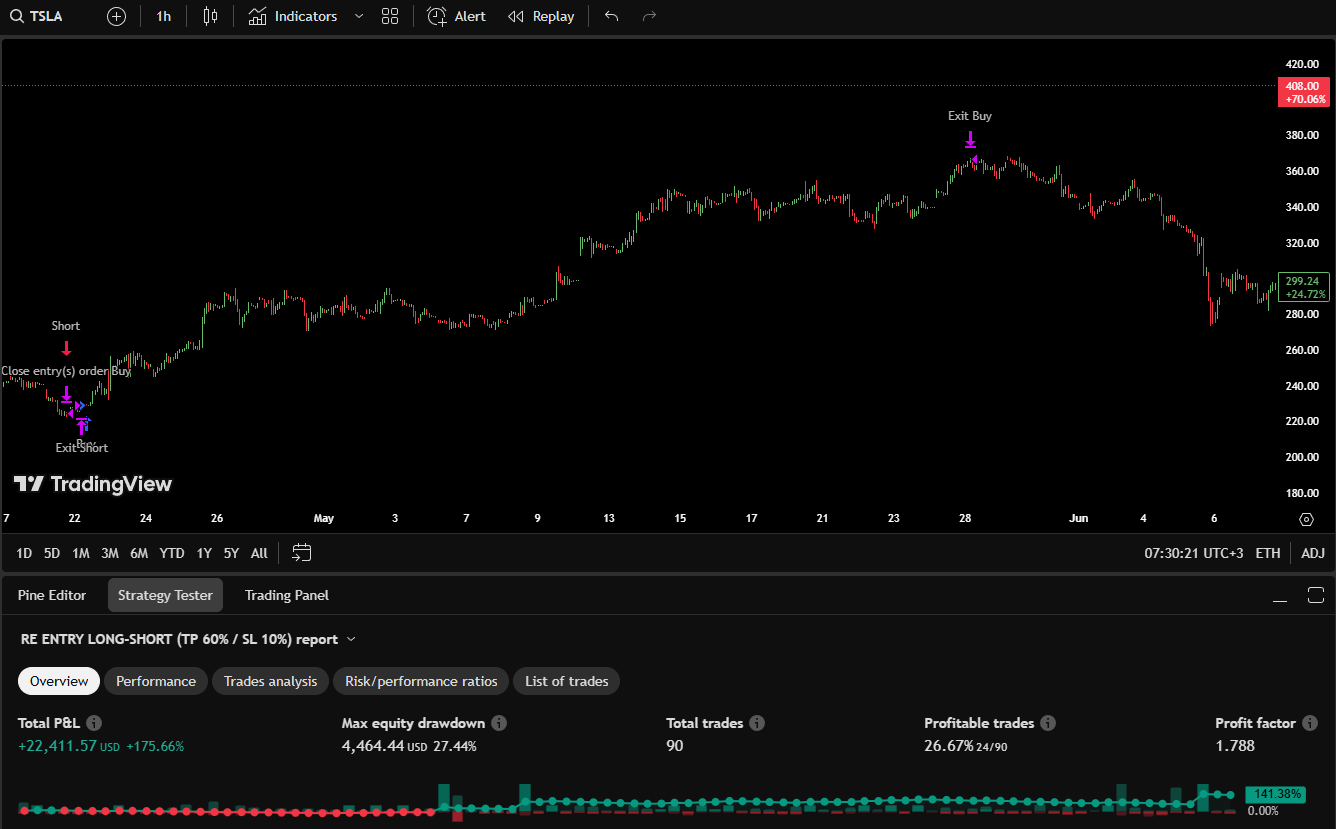Maximize the Strategy Tester panel

[x=1315, y=596]
